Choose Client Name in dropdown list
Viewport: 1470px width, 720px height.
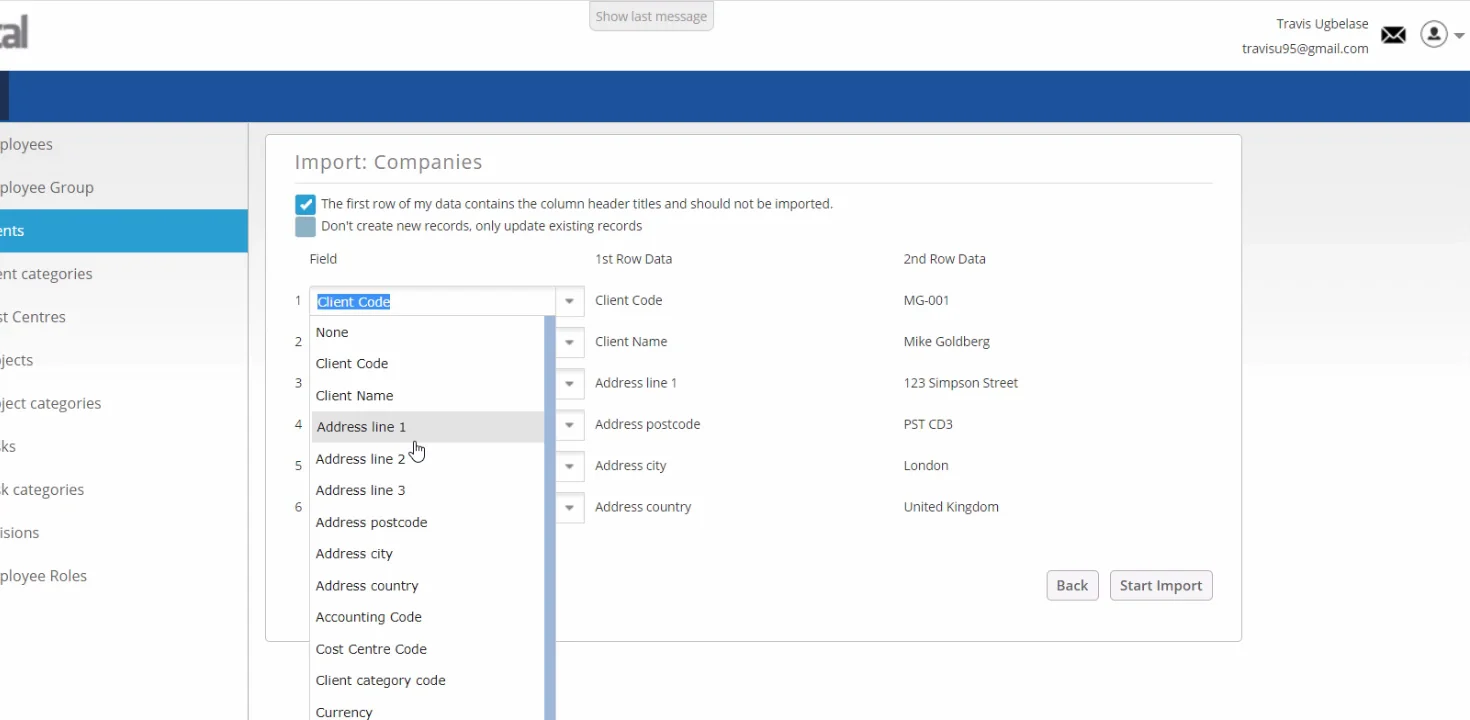427,396
